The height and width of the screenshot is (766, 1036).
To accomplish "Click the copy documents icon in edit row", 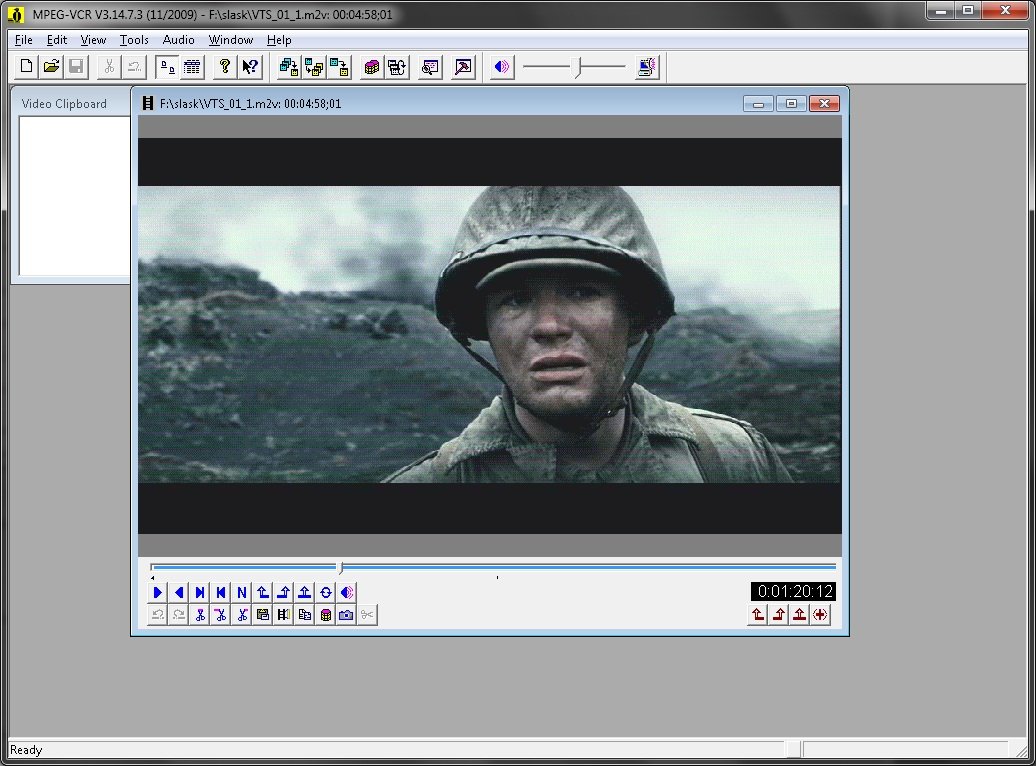I will pos(305,615).
